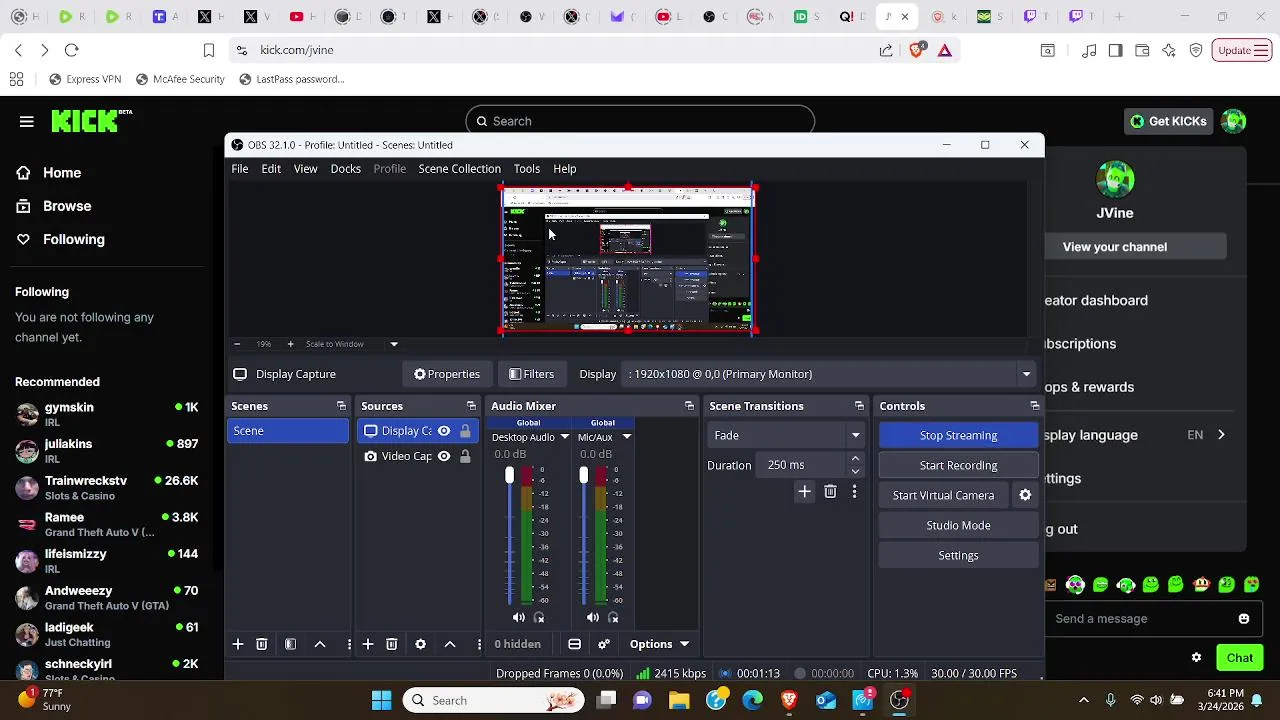
Task: Zoom in preview with plus icon
Action: (290, 344)
